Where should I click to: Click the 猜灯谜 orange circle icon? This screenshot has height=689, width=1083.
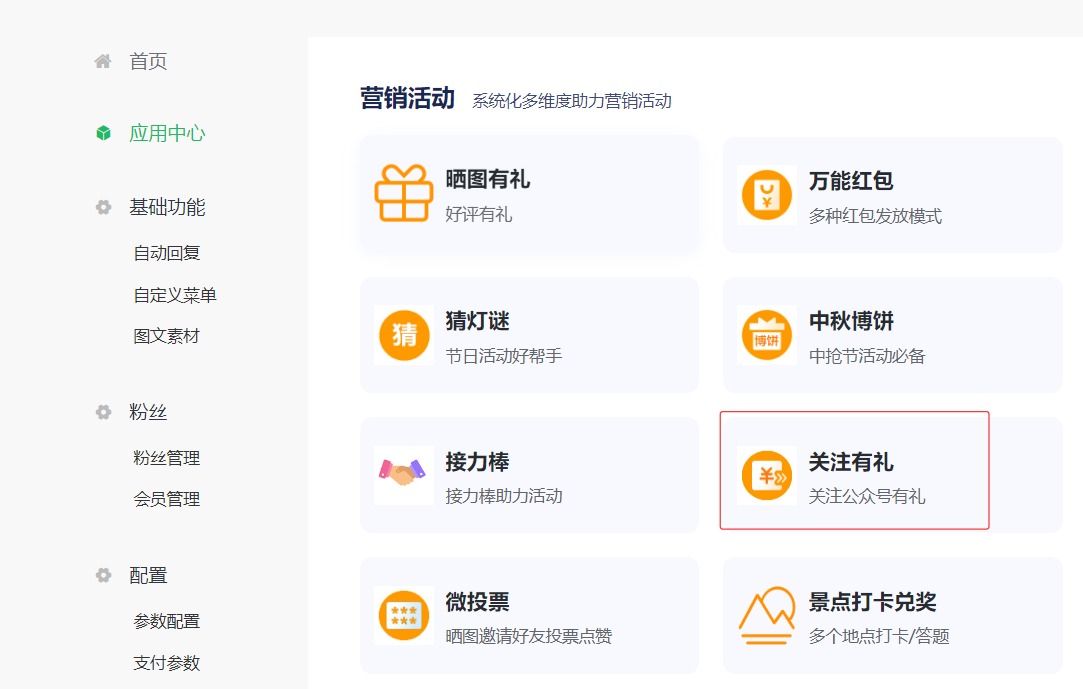click(404, 335)
